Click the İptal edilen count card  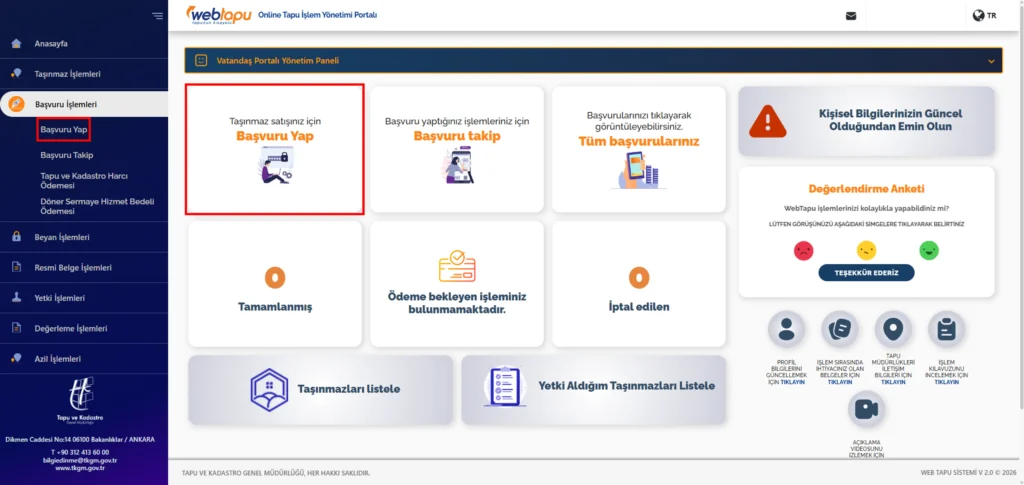639,284
